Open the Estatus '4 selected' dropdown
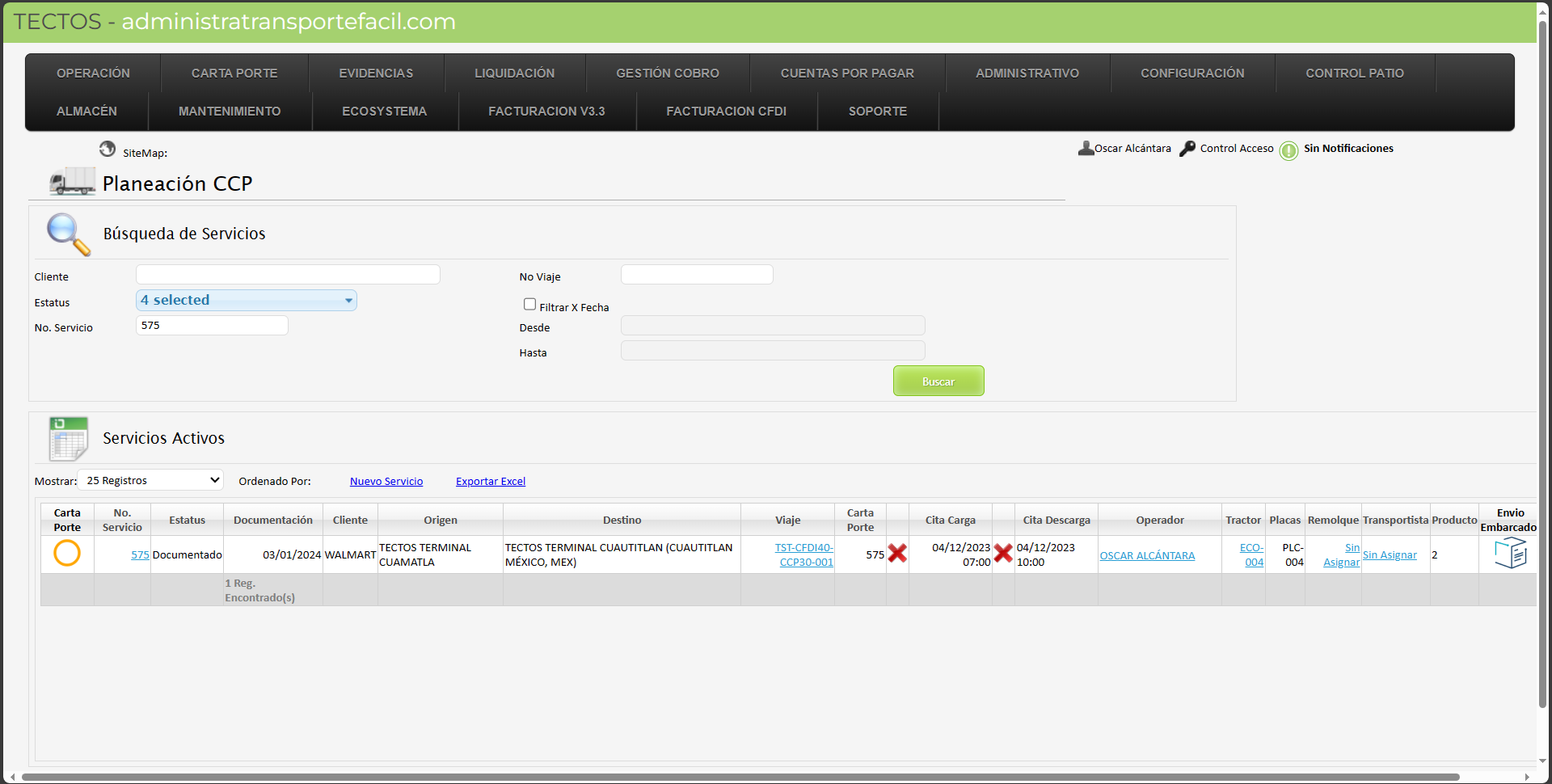The height and width of the screenshot is (784, 1552). [247, 301]
